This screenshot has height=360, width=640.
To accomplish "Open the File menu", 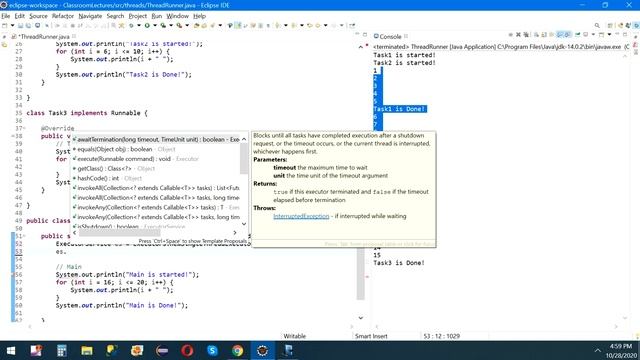I will click(x=5, y=16).
